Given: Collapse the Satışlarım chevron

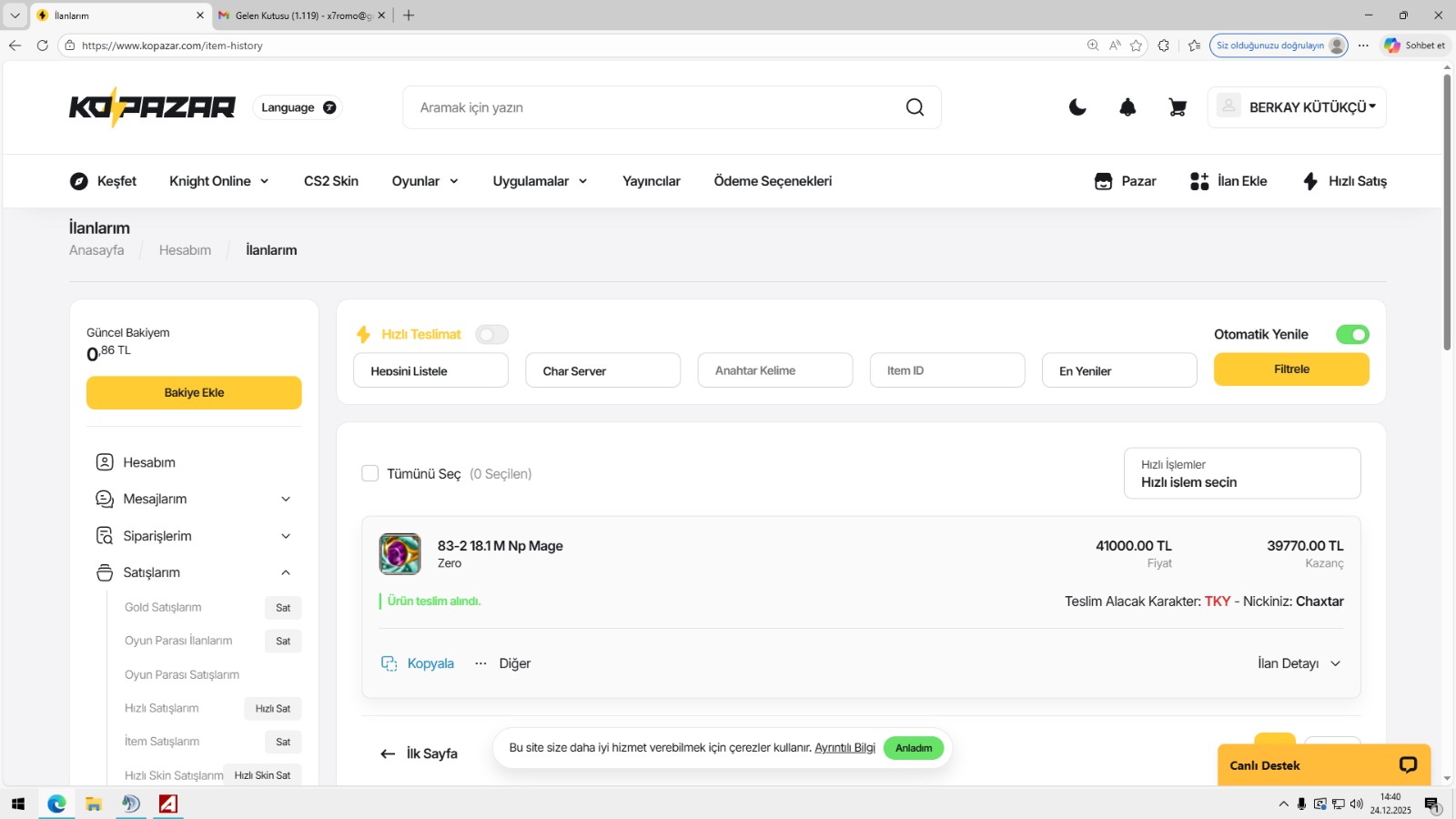Looking at the screenshot, I should (286, 572).
